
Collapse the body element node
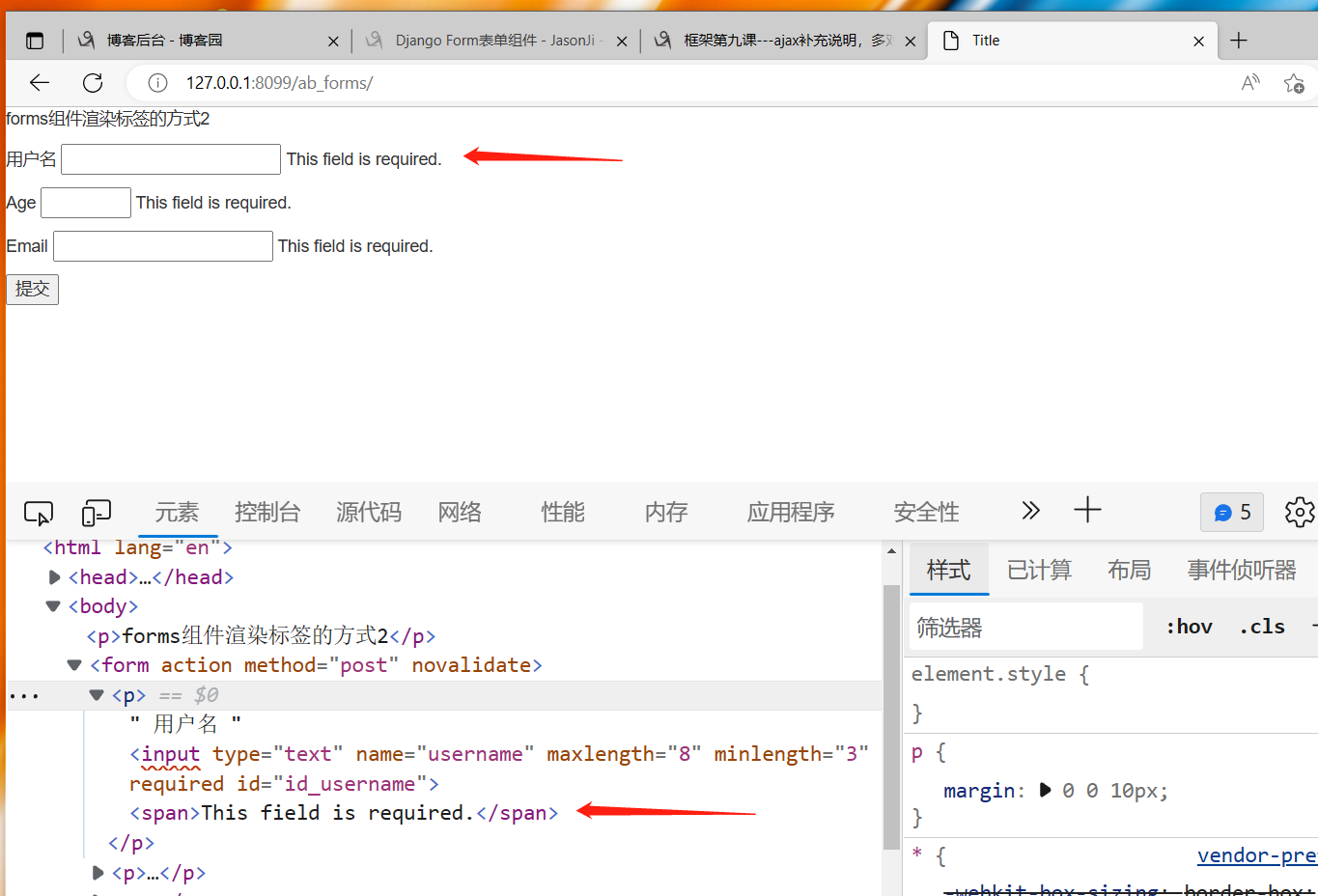53,606
